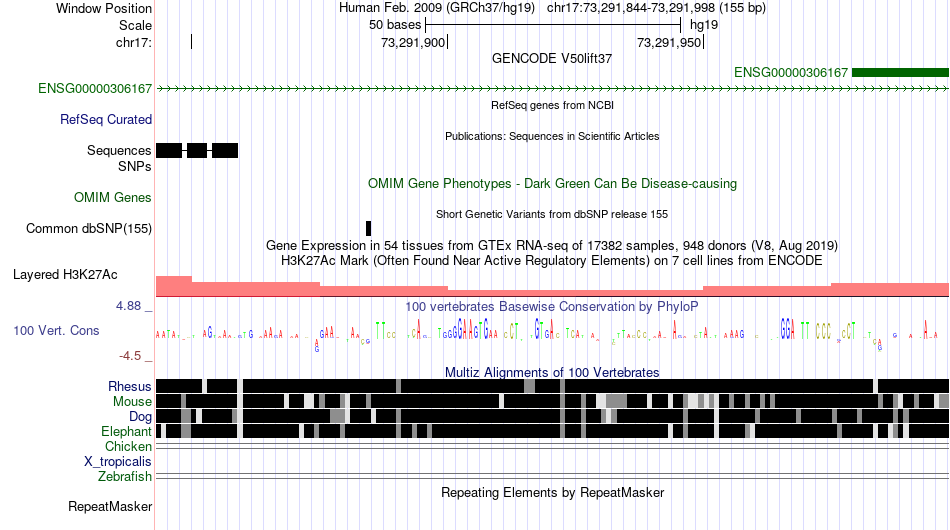The image size is (950, 530).
Task: Click 100 vertebrates Basewise Conservation title
Action: tap(552, 306)
